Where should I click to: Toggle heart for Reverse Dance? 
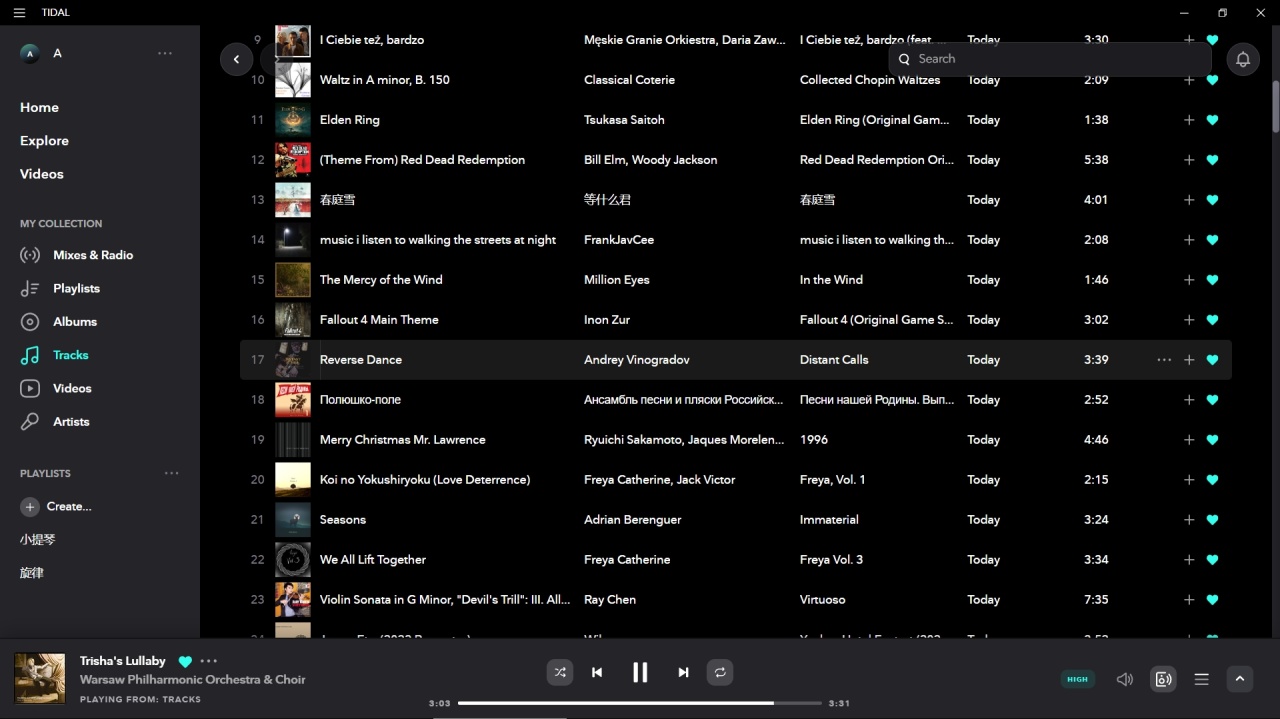(x=1212, y=360)
